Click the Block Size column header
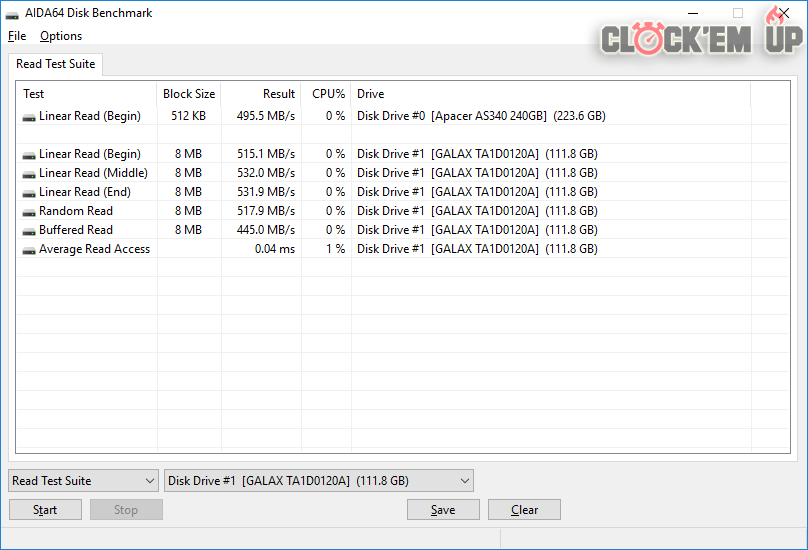The image size is (808, 550). click(189, 94)
